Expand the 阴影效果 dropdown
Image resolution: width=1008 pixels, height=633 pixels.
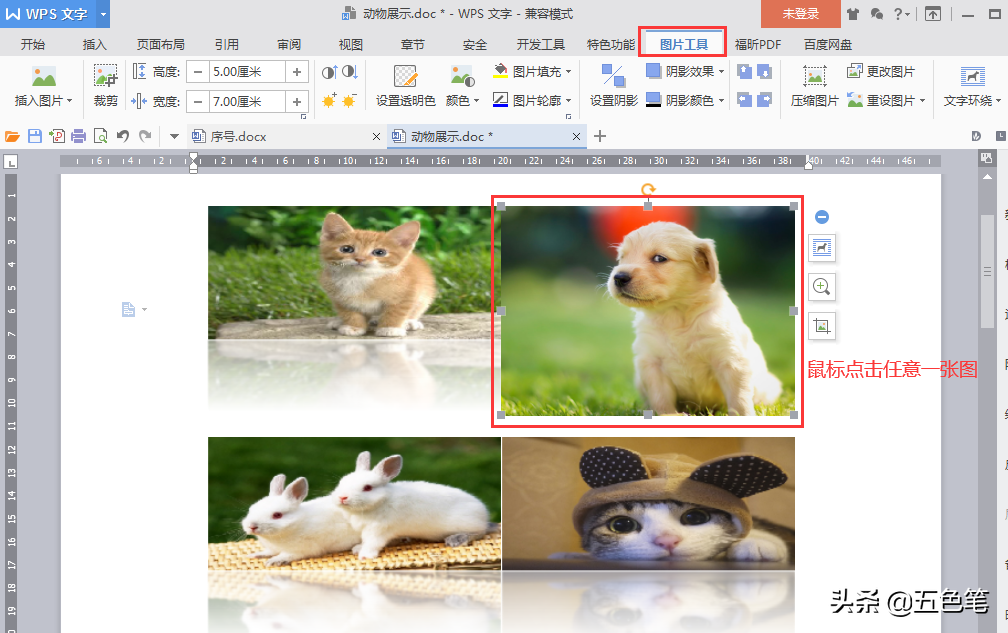click(x=686, y=72)
